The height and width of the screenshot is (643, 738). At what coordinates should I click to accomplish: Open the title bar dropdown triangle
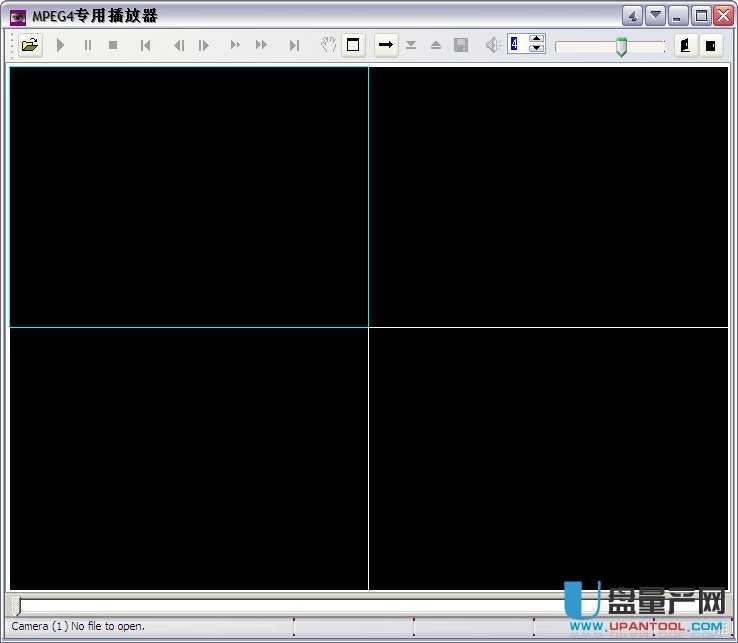click(x=655, y=16)
